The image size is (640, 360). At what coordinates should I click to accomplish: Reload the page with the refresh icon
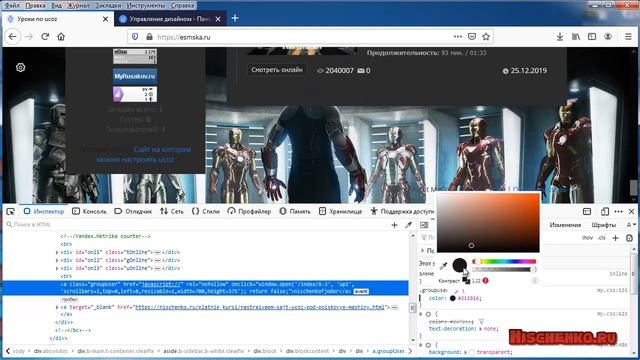coord(45,37)
